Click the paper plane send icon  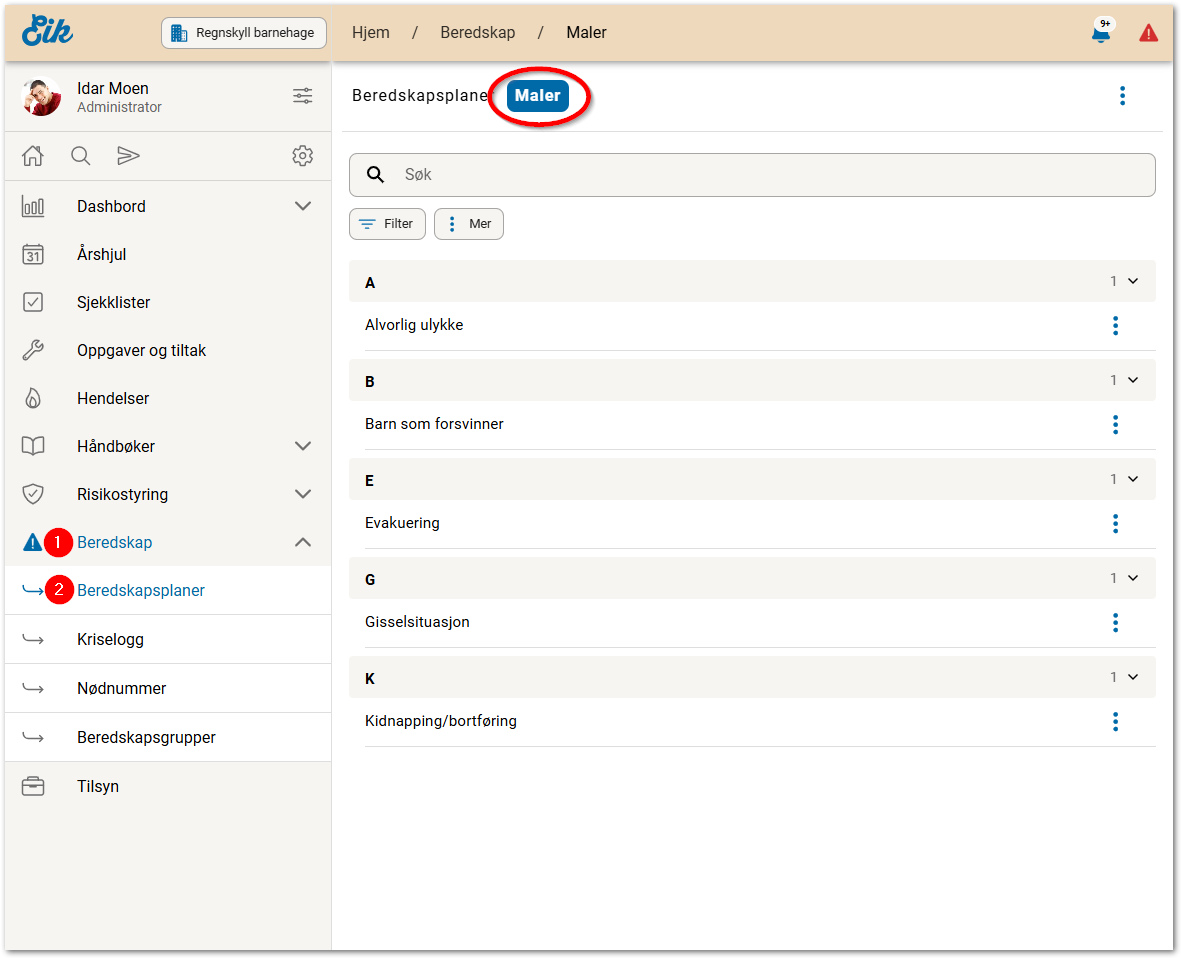(128, 156)
